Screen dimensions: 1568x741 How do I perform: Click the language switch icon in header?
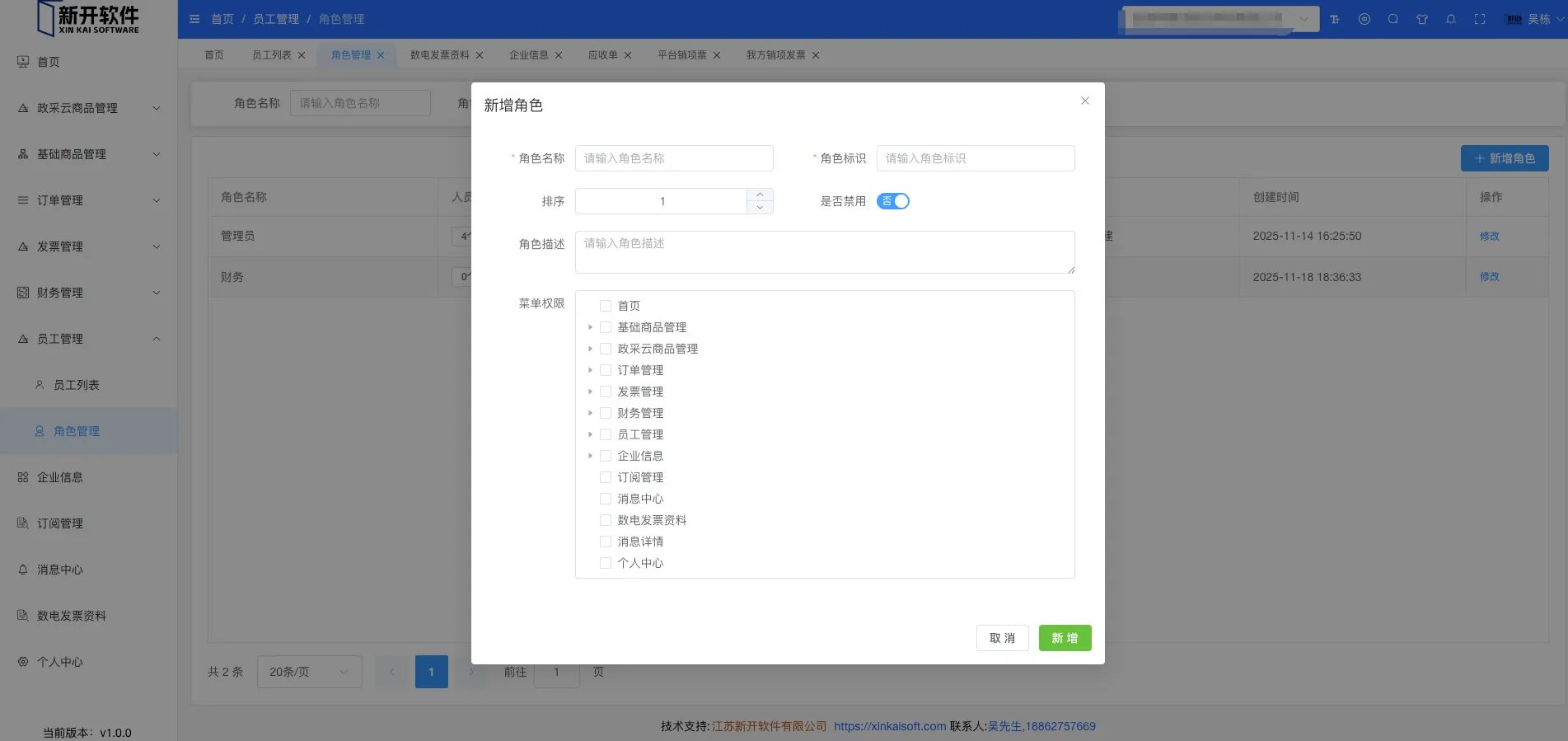click(x=1364, y=19)
